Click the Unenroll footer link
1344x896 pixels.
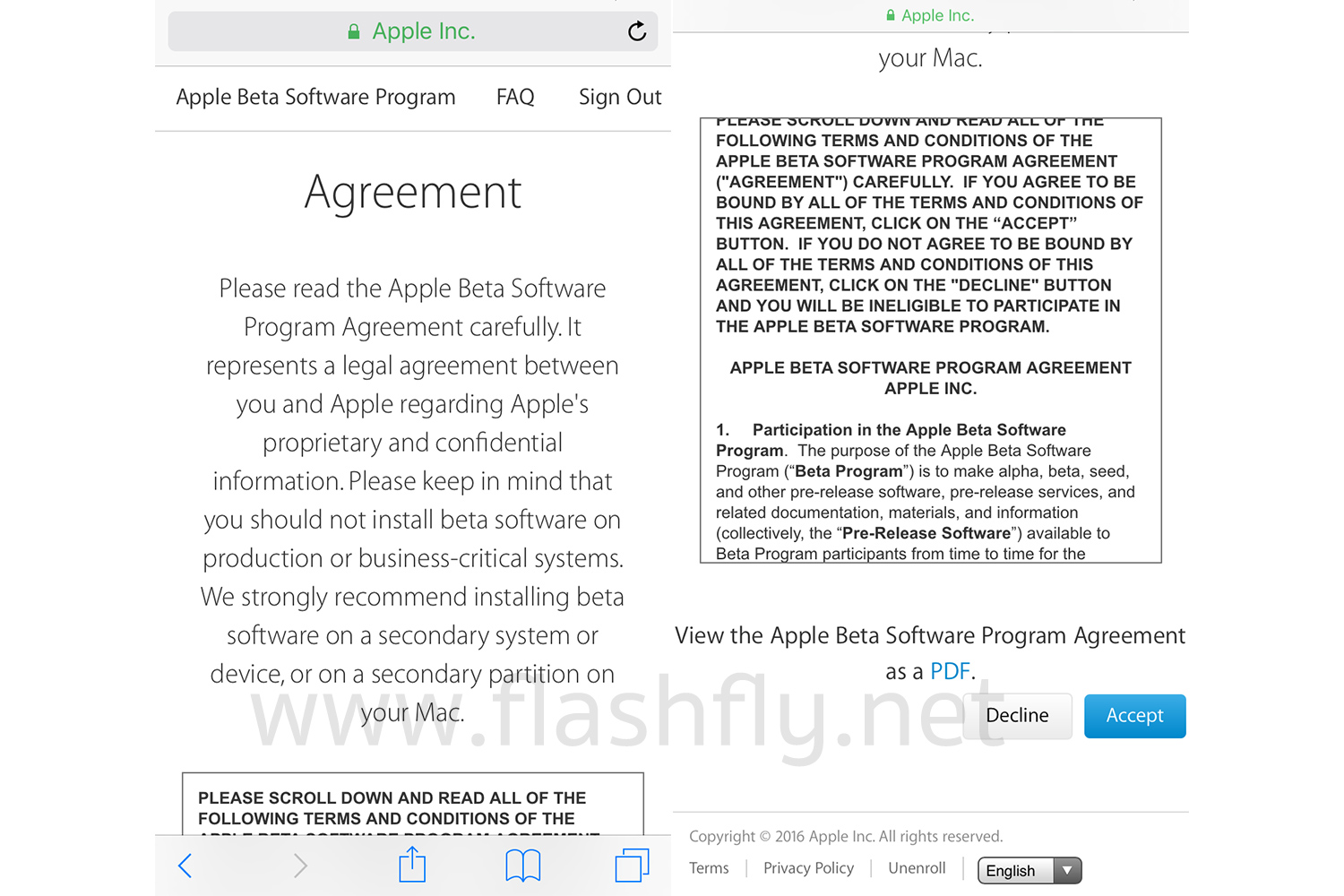(917, 868)
